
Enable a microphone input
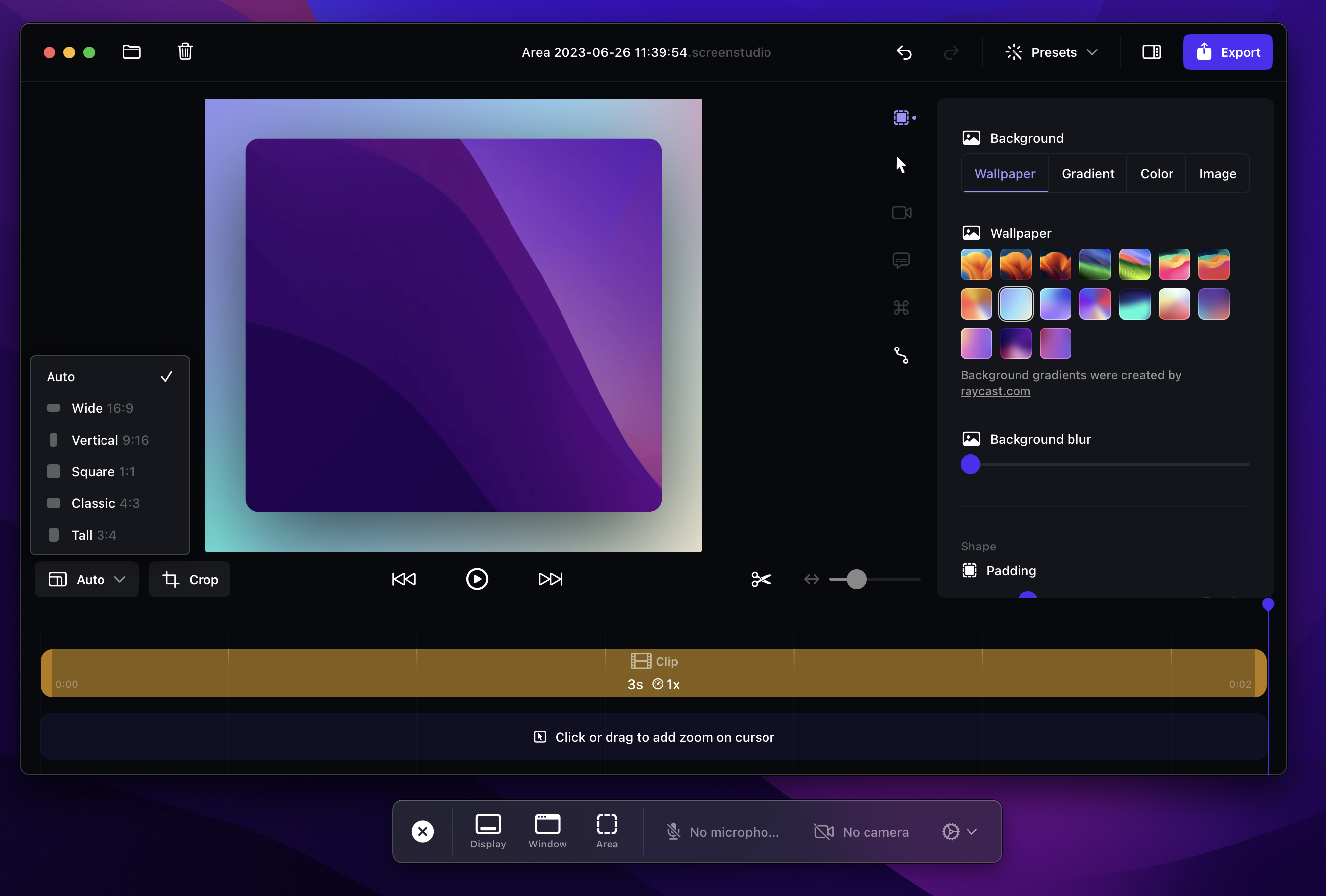coord(723,832)
